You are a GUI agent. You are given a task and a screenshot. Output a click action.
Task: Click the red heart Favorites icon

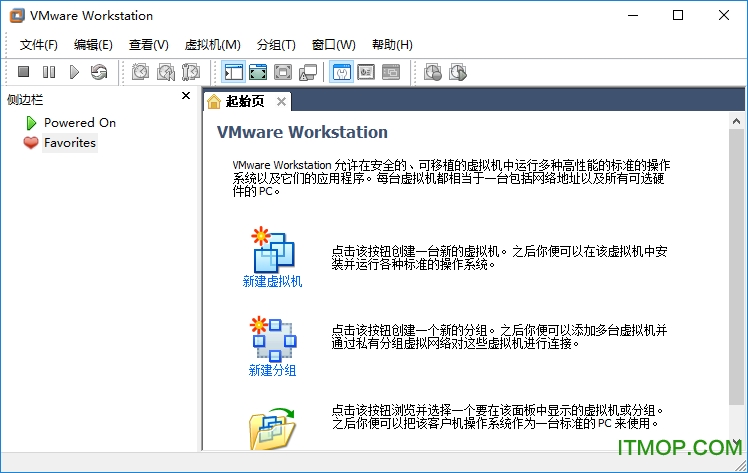31,143
